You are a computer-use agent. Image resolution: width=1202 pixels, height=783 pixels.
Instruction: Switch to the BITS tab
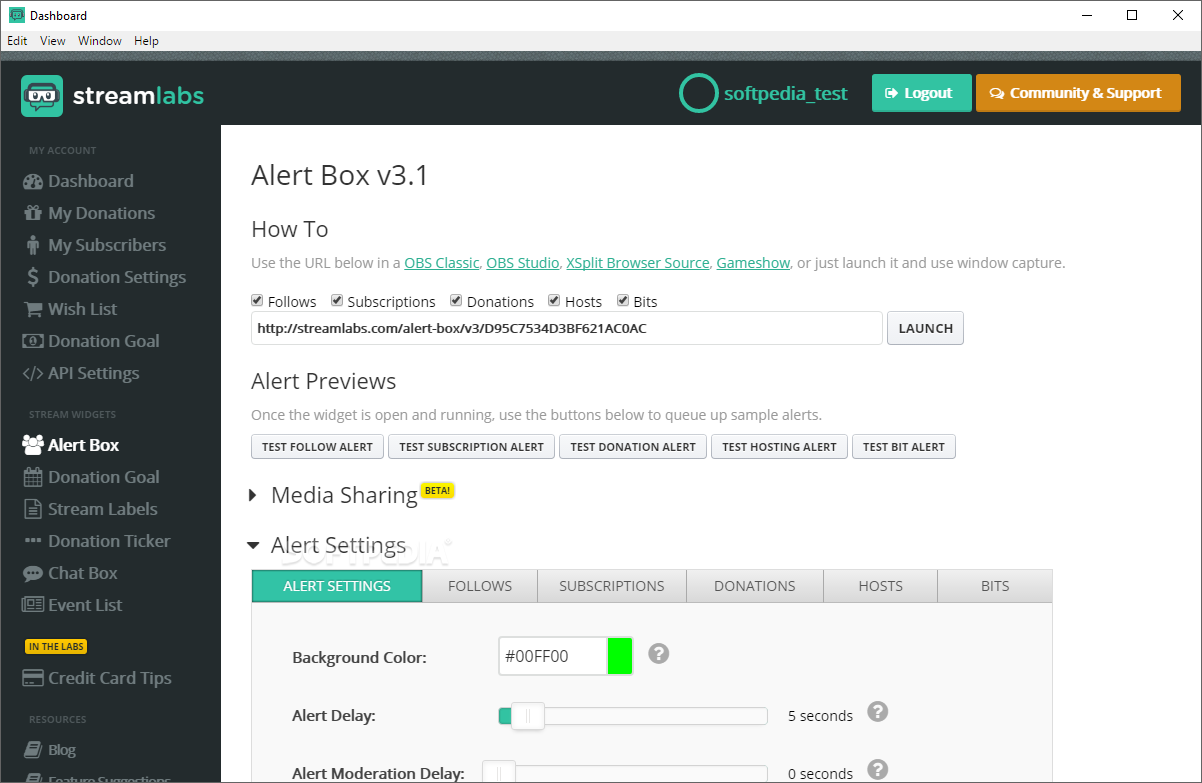[995, 586]
